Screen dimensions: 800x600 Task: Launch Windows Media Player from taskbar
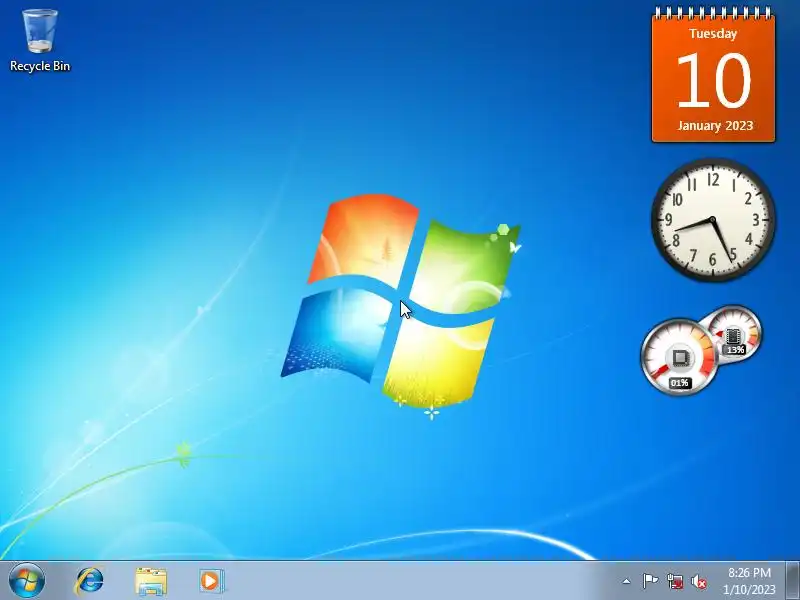211,581
